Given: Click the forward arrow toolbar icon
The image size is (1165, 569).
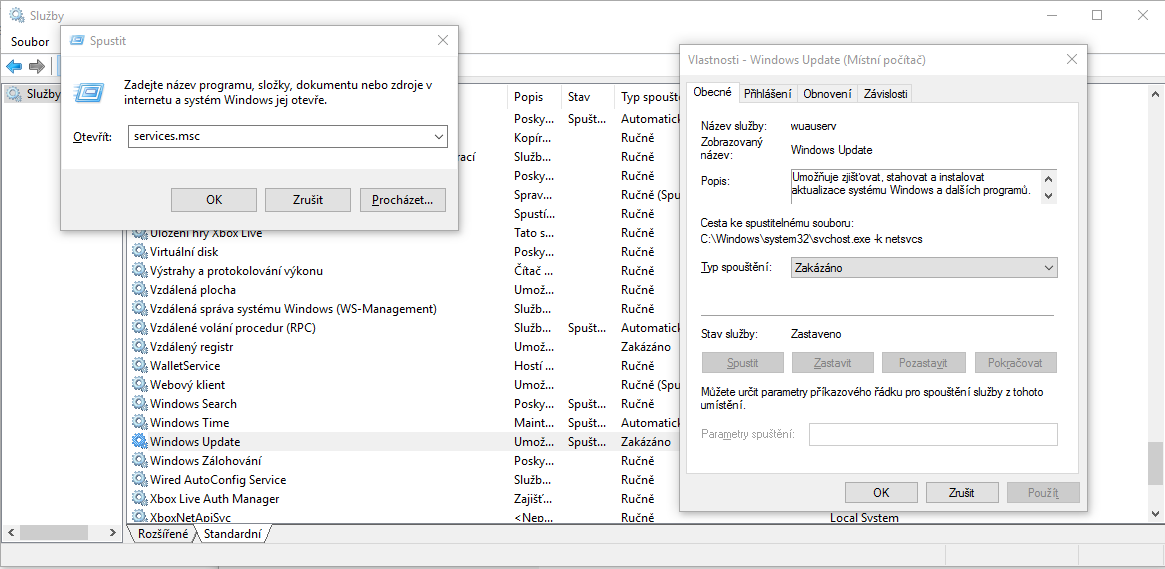Looking at the screenshot, I should coord(37,66).
